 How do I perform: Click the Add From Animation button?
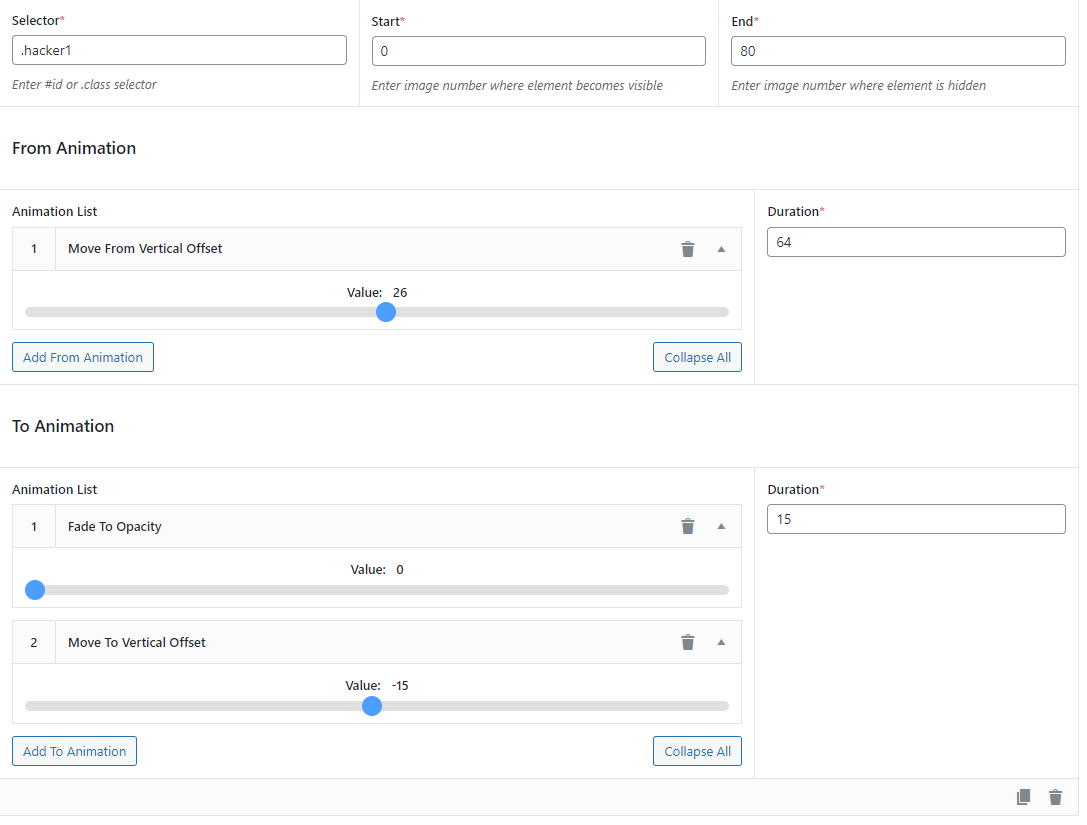[82, 358]
